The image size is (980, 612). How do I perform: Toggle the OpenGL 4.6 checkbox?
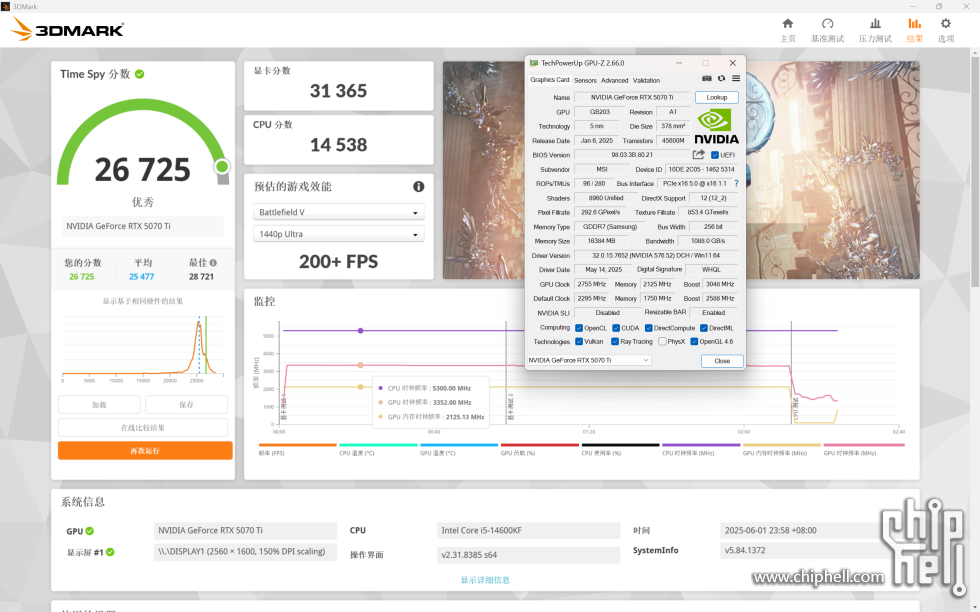694,341
